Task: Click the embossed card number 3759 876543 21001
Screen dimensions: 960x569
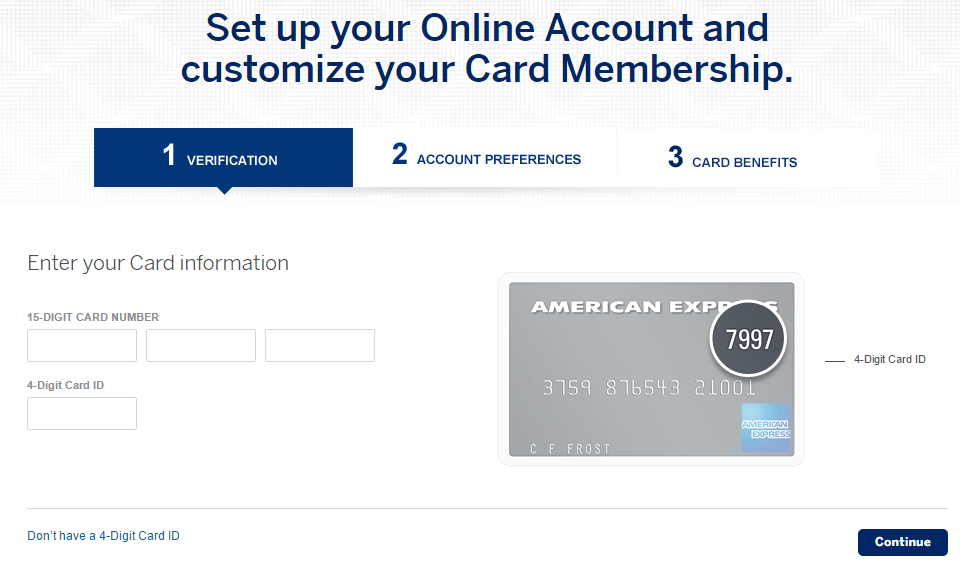Action: (x=649, y=388)
